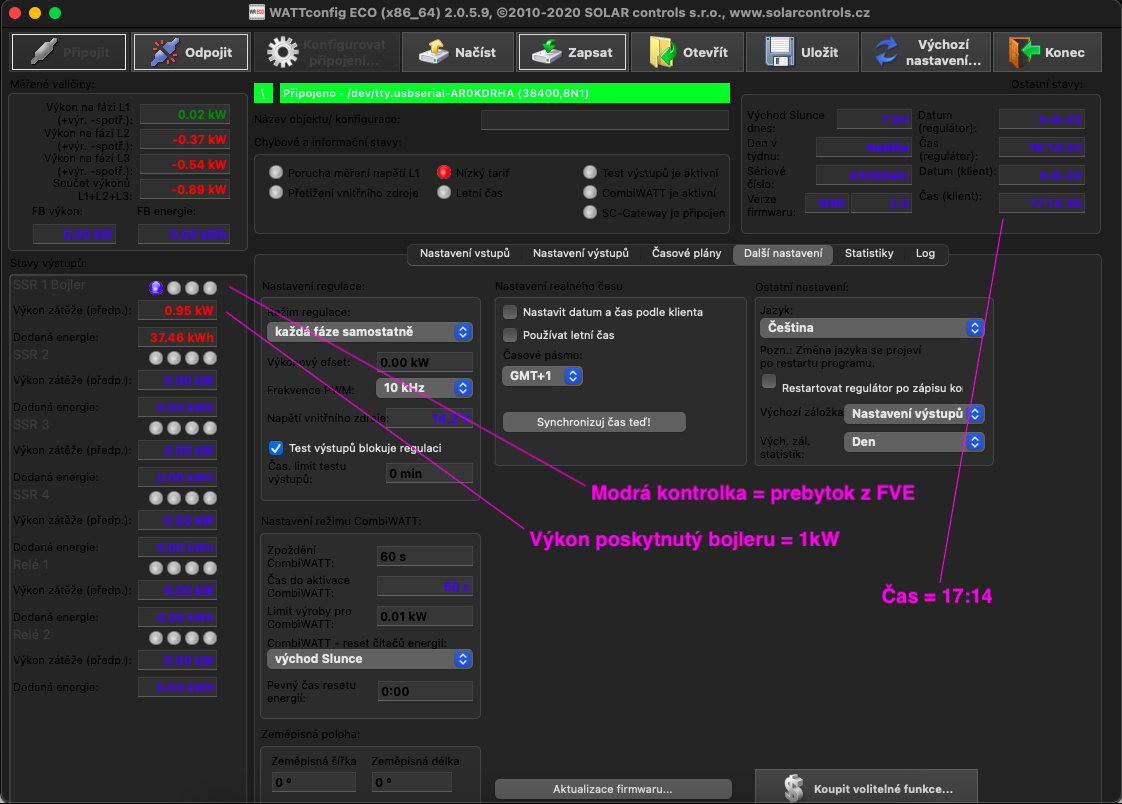Screen dimensions: 1122x804
Task: Switch to the Nastavení vstupů tab
Action: pyautogui.click(x=464, y=253)
